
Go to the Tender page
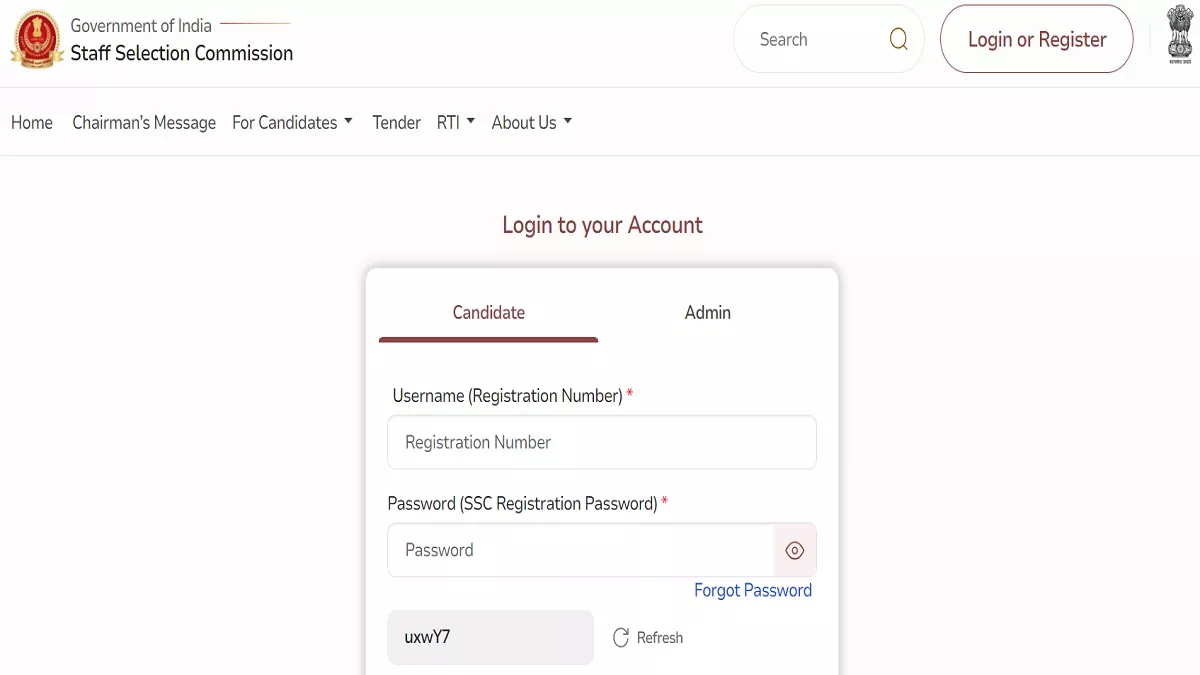click(x=397, y=122)
